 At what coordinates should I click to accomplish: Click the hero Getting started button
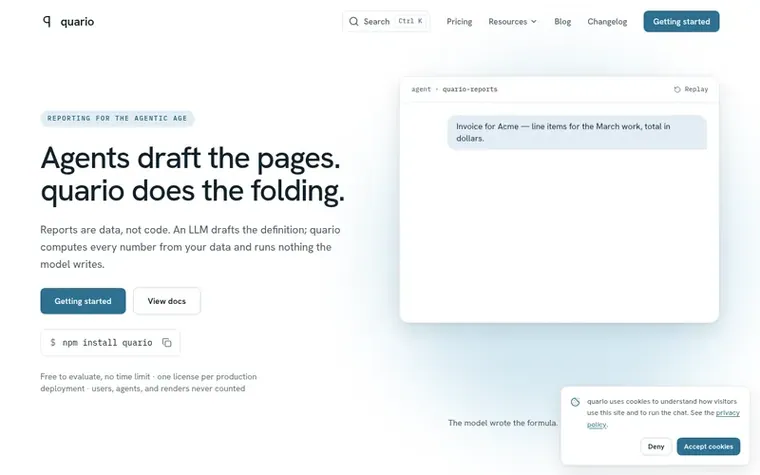[x=83, y=301]
